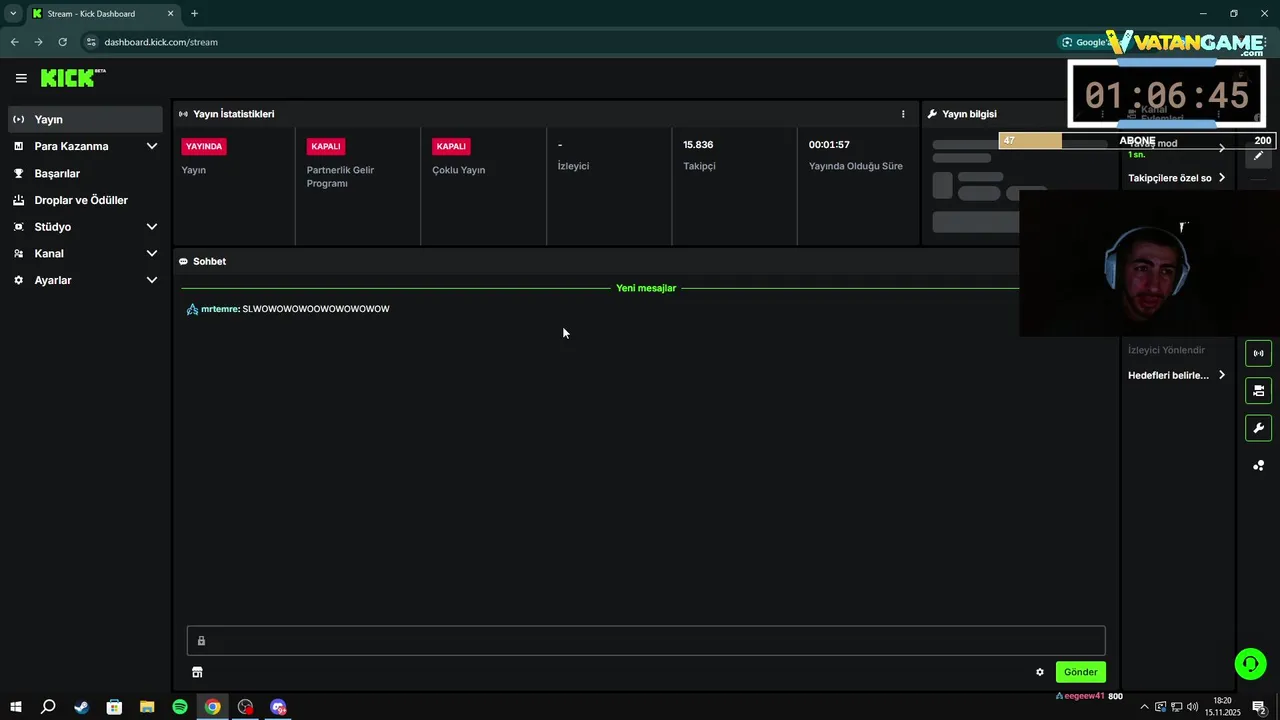
Task: Open the Yayın sidebar section
Action: 85,119
